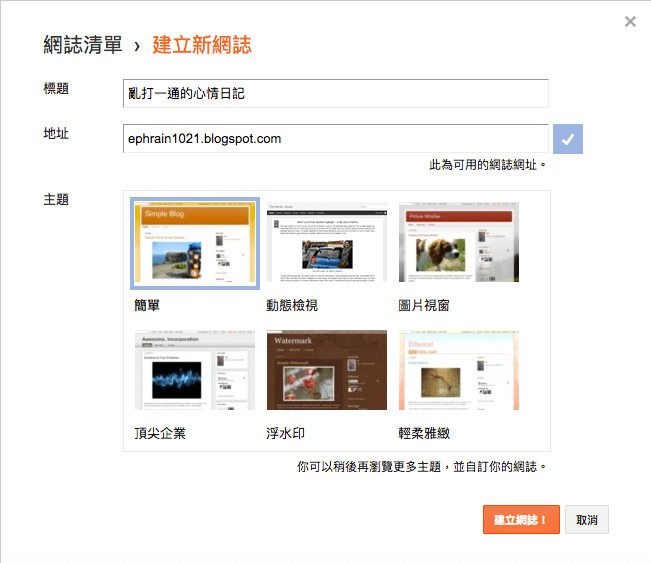Click the 輕柔雅緻 theme label
The image size is (651, 563).
click(x=424, y=433)
